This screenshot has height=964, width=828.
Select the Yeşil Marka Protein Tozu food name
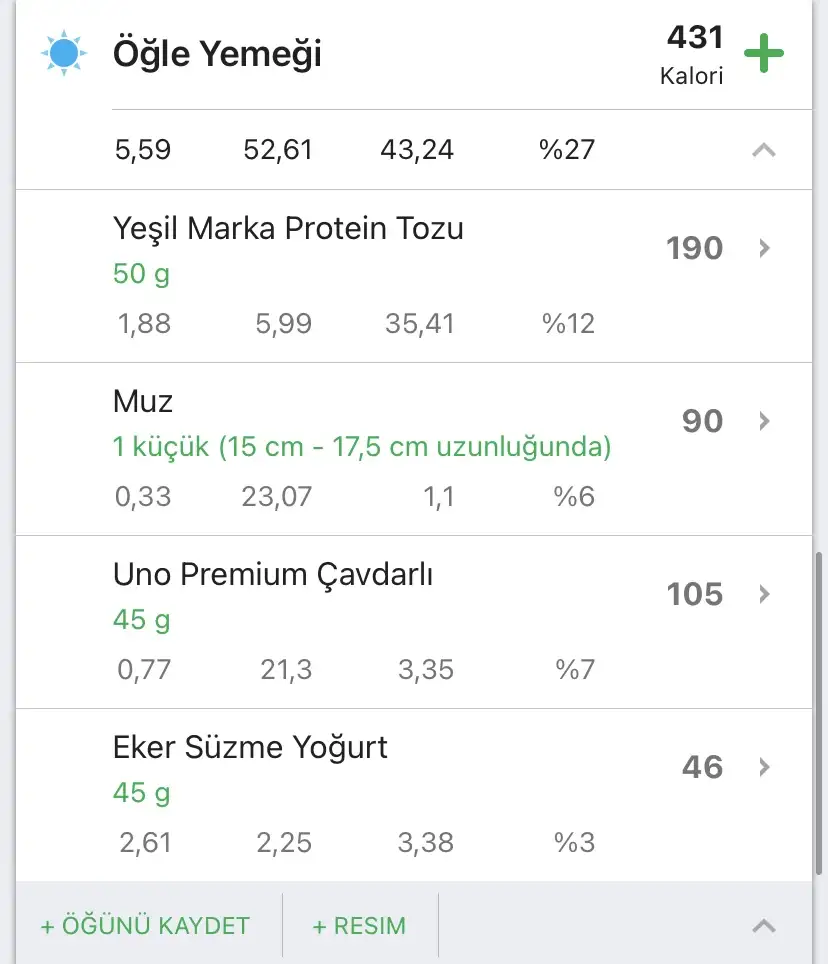pyautogui.click(x=288, y=229)
